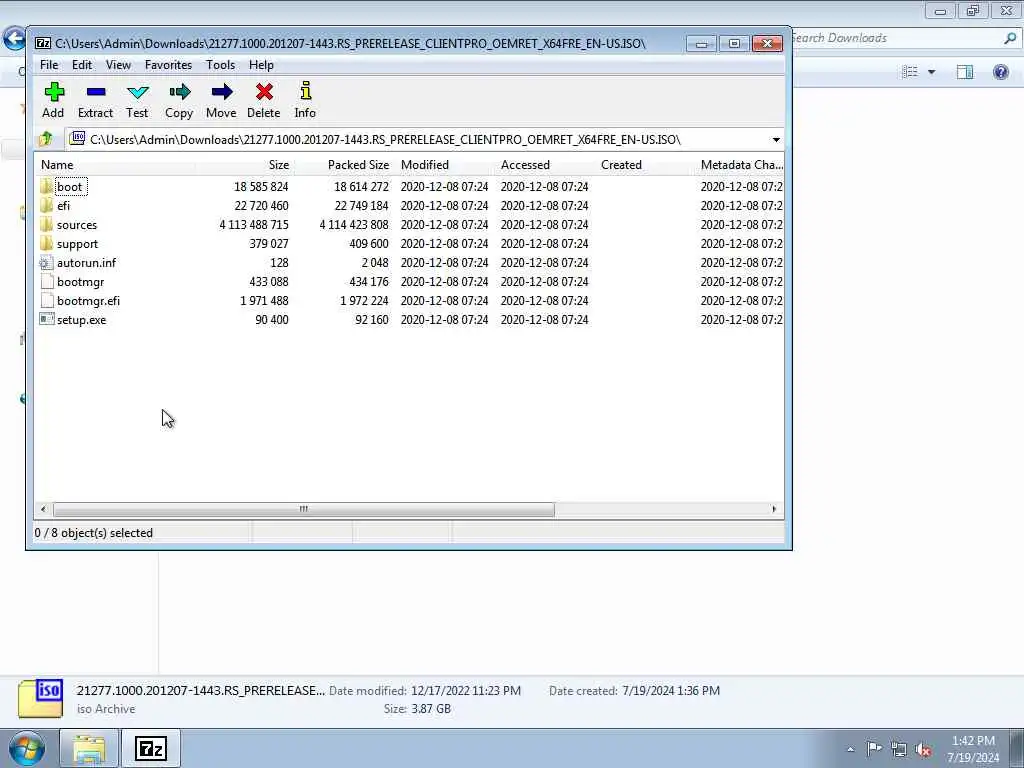The image size is (1024, 768).
Task: Click the 7-Zip taskbar button
Action: [150, 748]
